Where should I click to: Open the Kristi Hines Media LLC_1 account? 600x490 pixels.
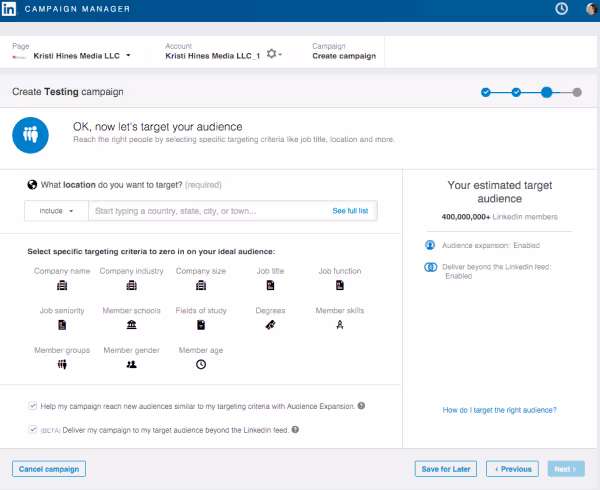[x=213, y=56]
